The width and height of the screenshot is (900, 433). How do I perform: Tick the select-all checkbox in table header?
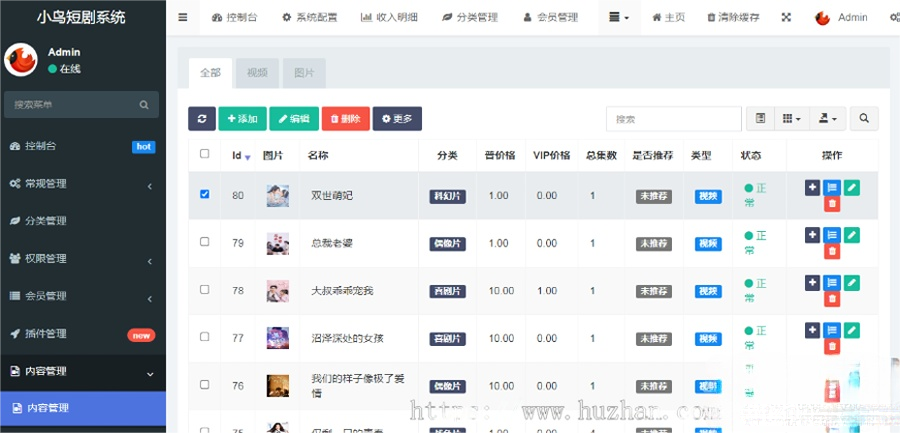pos(205,154)
